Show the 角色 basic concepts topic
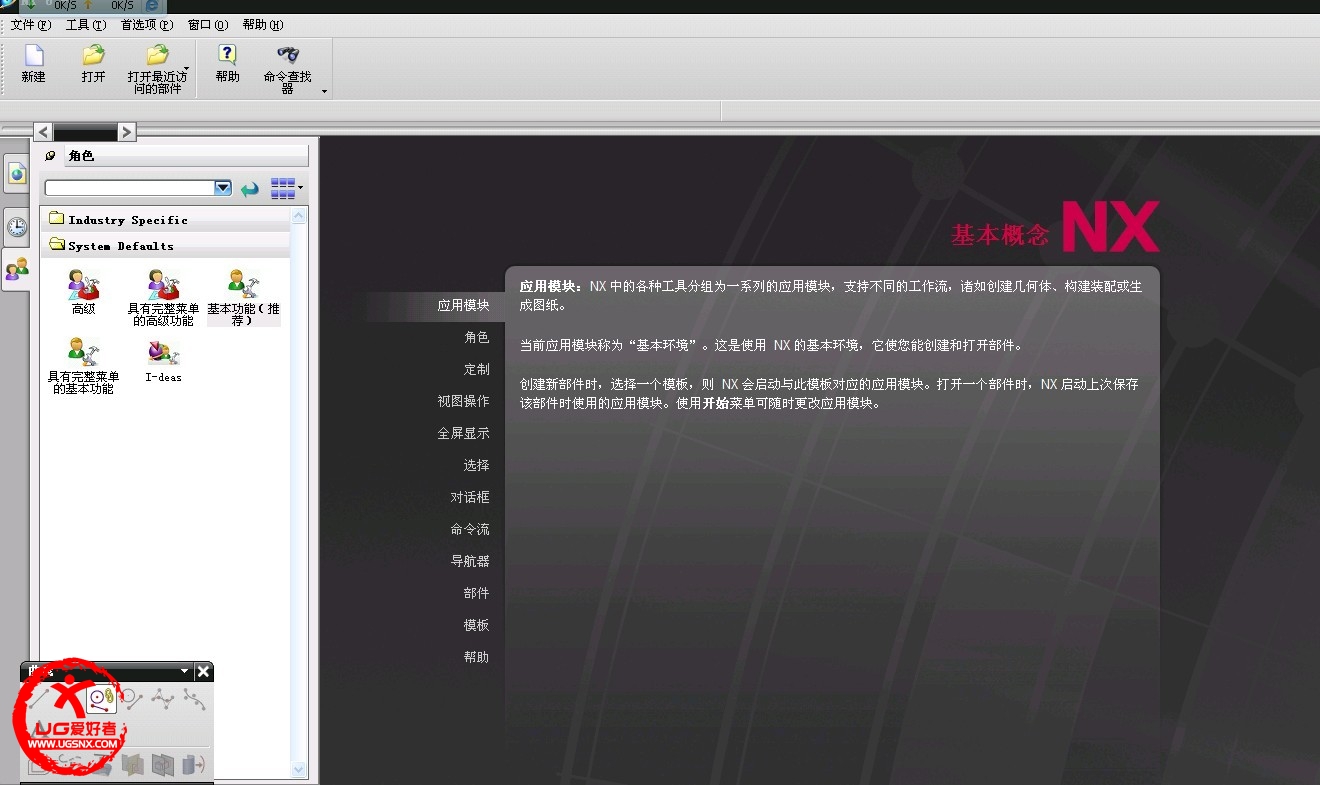This screenshot has width=1320, height=785. (x=477, y=338)
